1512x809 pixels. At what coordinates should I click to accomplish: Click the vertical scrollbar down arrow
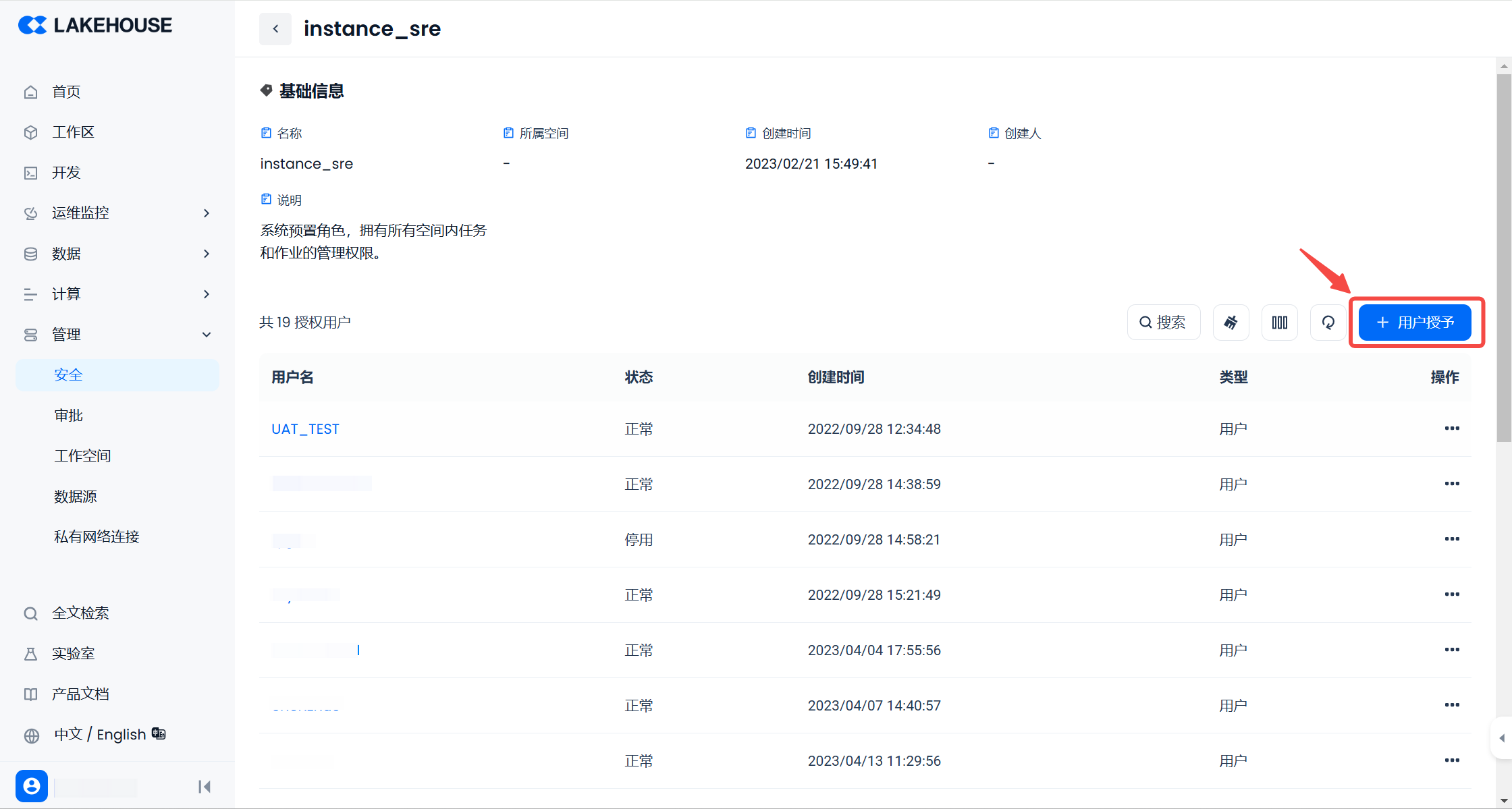pos(1503,801)
